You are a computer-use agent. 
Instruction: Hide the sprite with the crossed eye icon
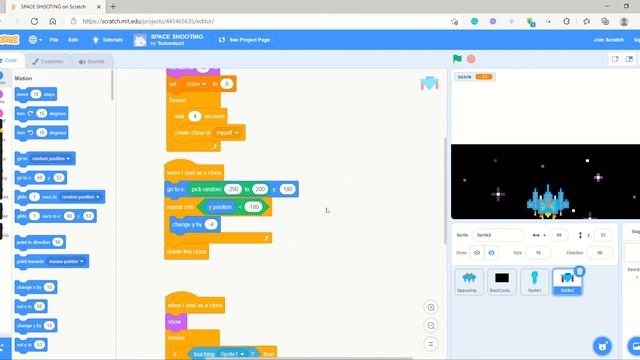point(491,253)
